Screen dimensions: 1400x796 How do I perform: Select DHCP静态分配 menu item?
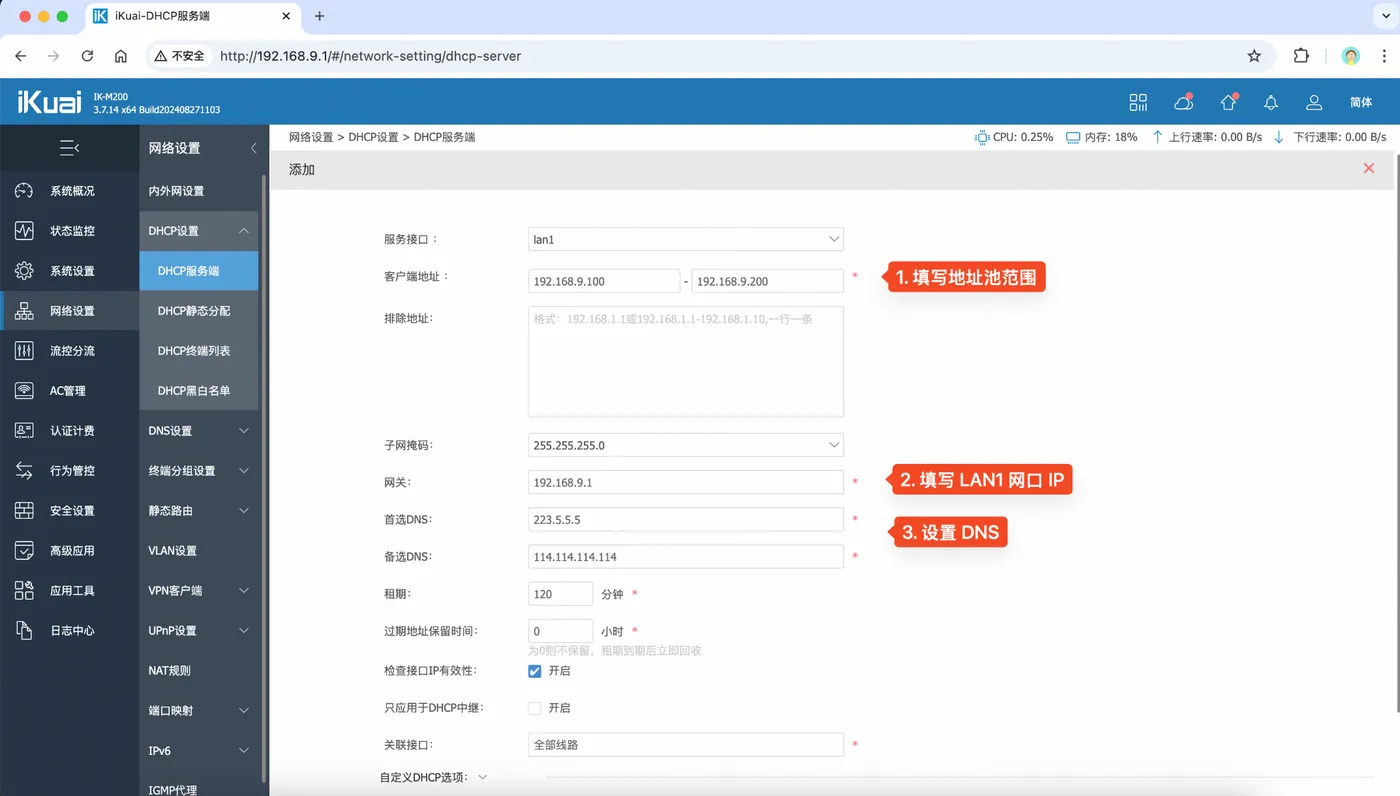(199, 311)
